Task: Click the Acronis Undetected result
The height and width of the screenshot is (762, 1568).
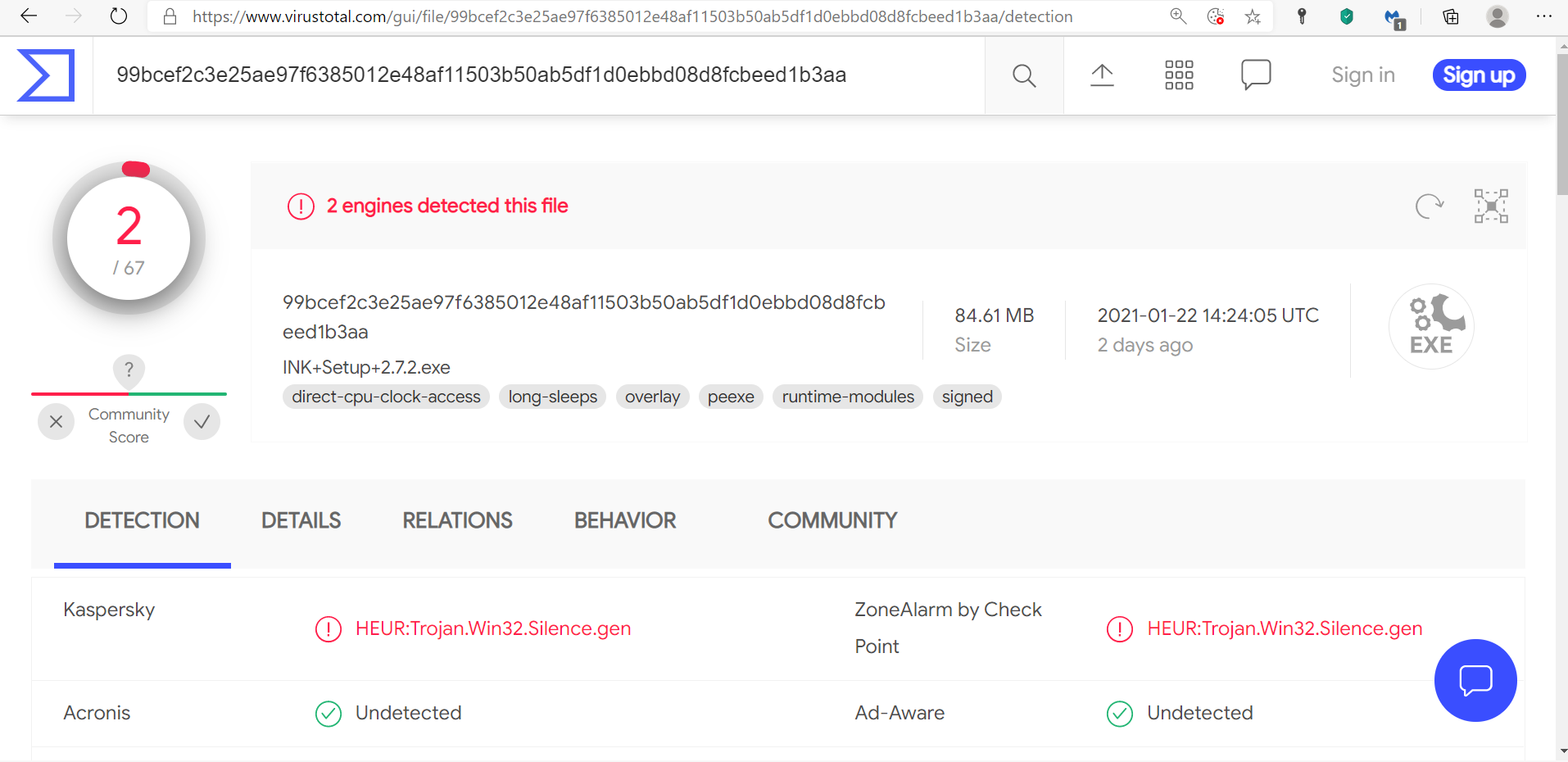Action: point(409,713)
